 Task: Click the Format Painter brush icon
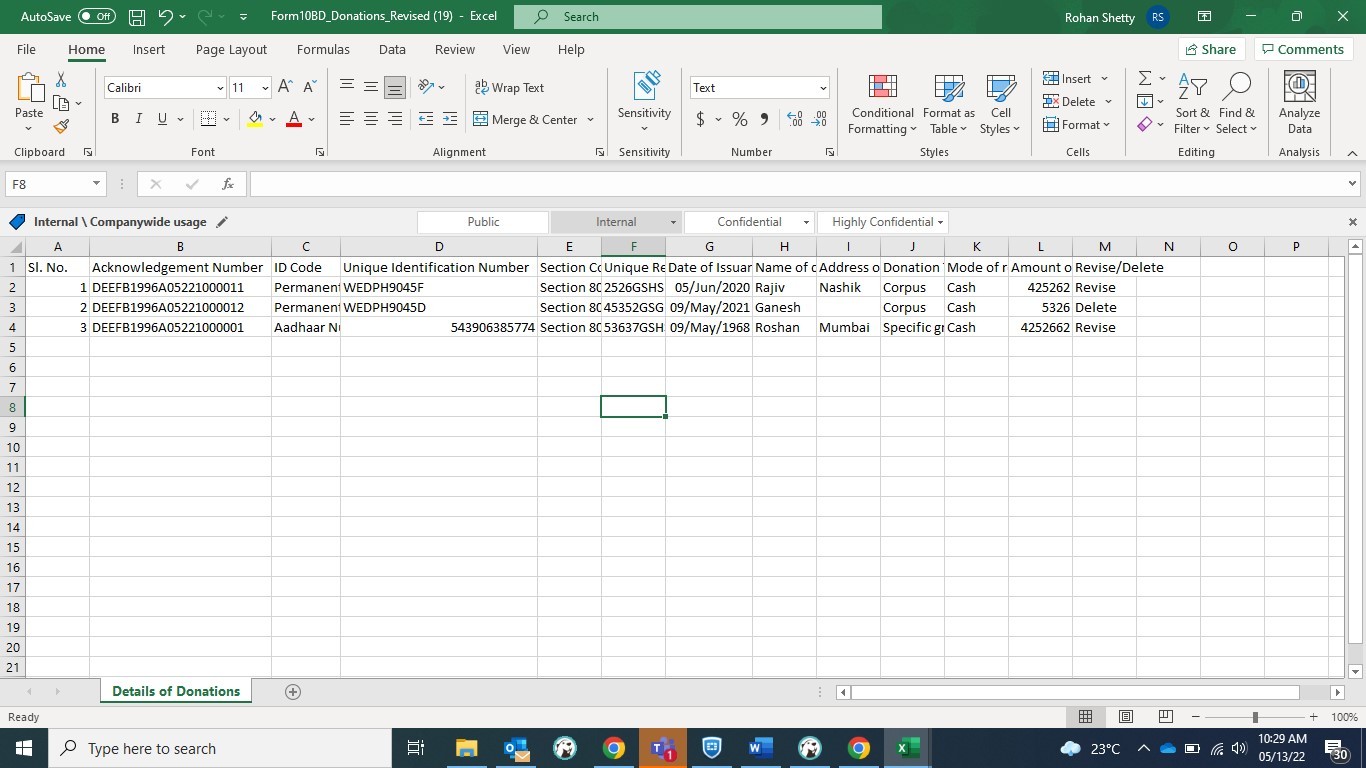(x=61, y=126)
